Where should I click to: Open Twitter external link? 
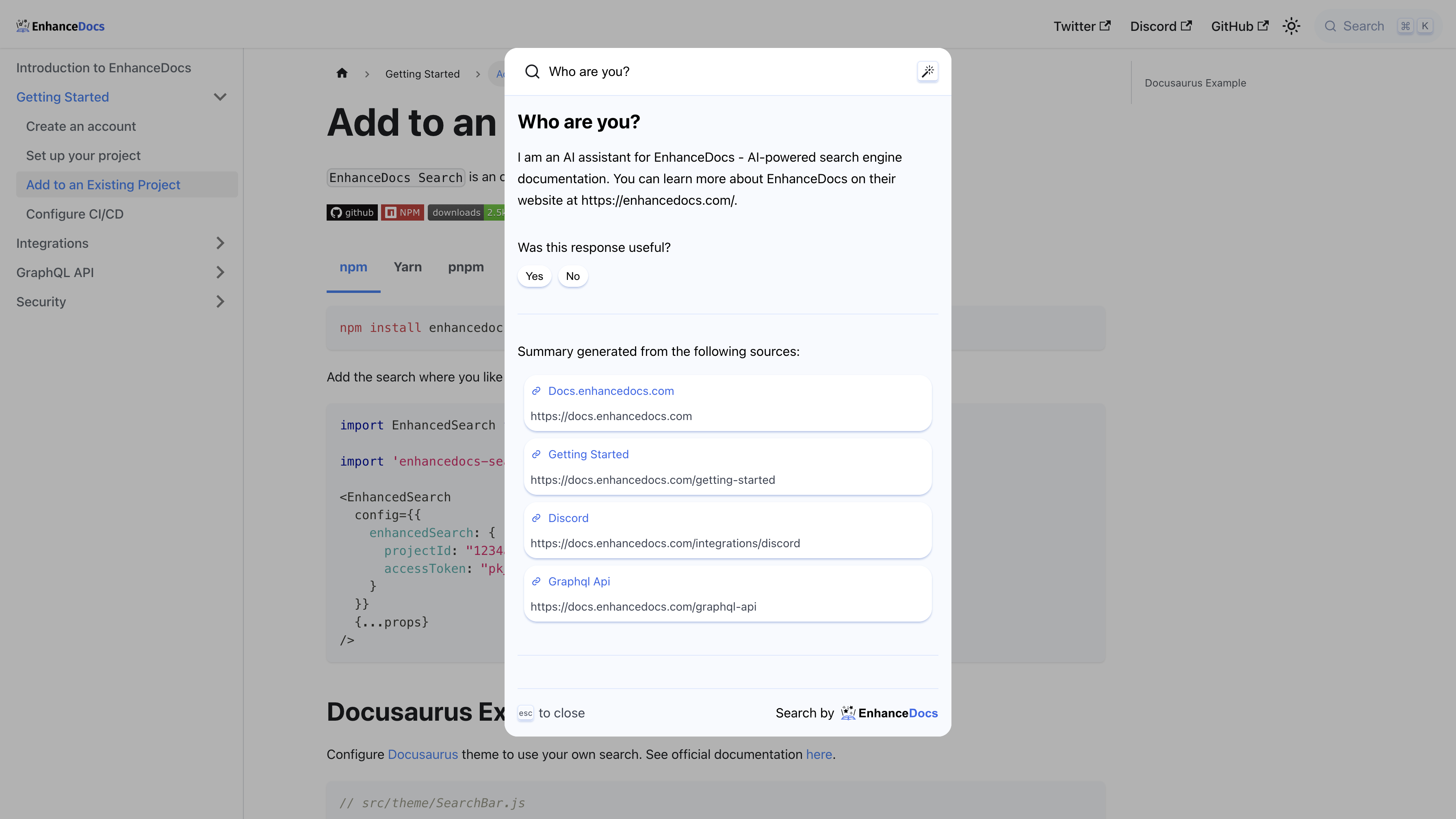(x=1082, y=26)
